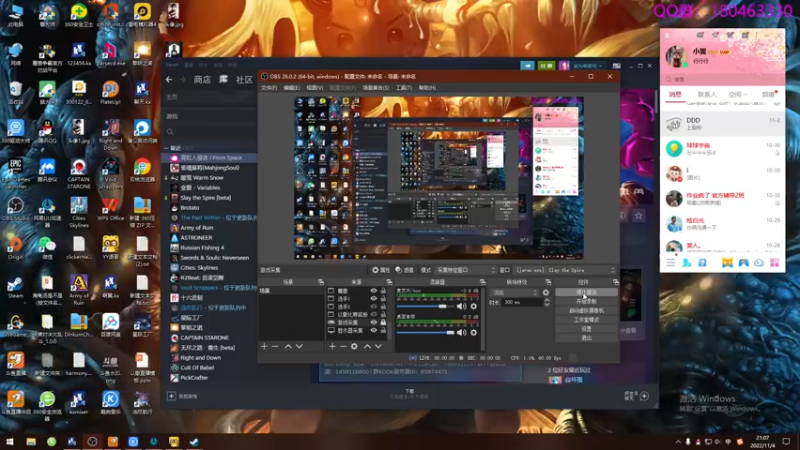Screen dimensions: 800x450
Task: Open Steam 社区 link
Action: [x=244, y=80]
